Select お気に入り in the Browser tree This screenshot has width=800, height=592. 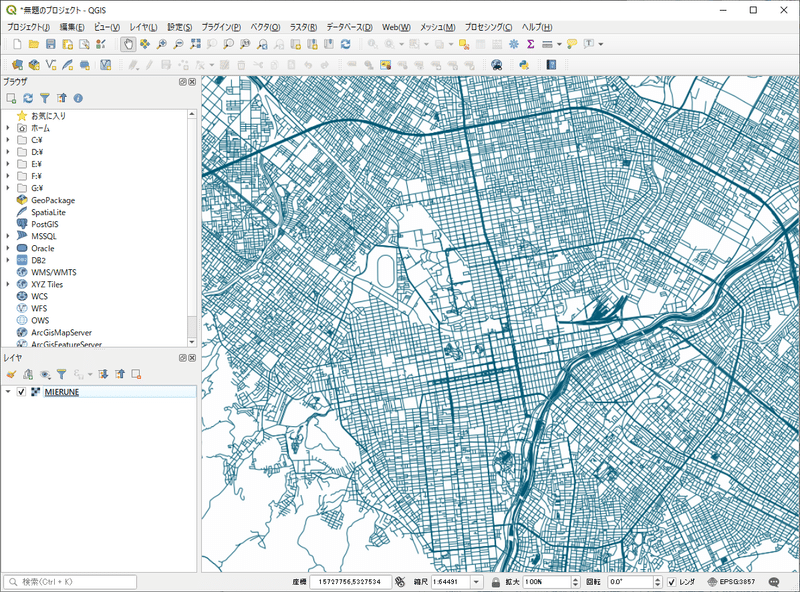(x=48, y=116)
